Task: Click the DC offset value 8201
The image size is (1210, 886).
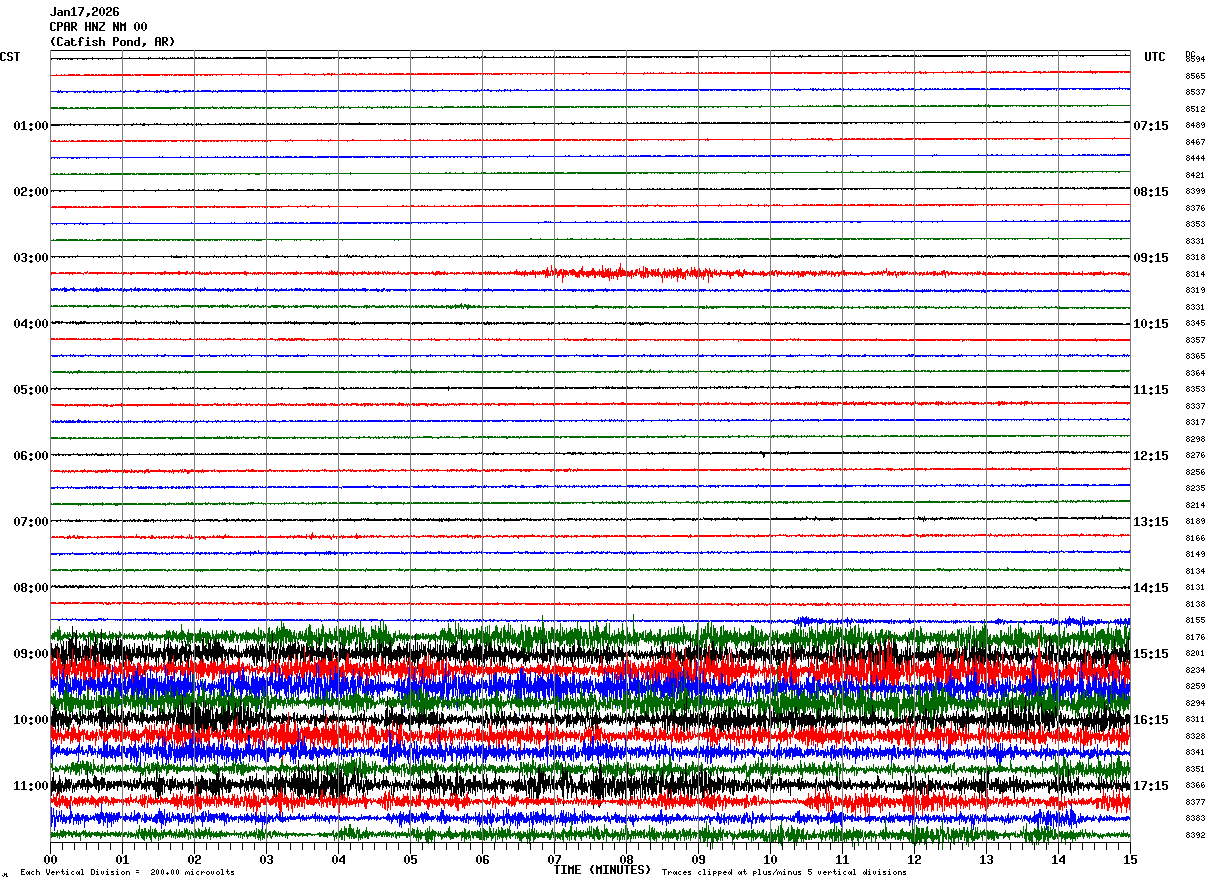Action: (1195, 653)
